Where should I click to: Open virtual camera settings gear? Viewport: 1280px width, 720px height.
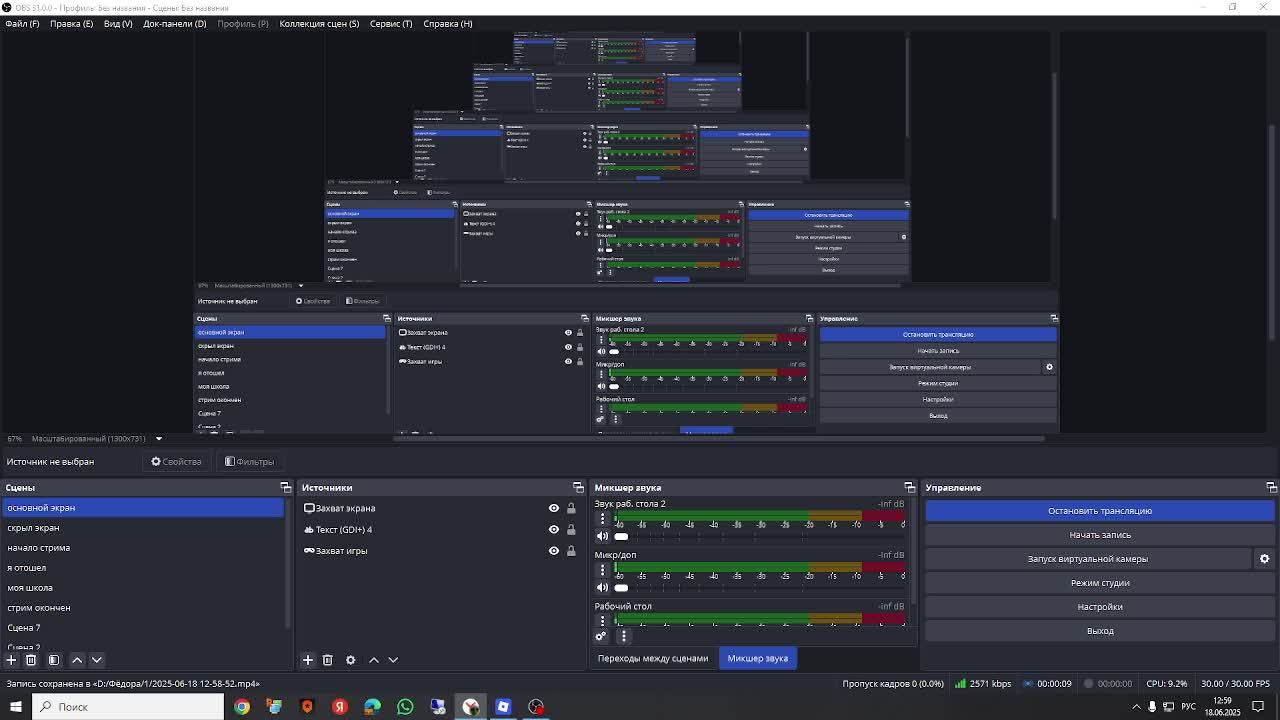pos(1264,559)
